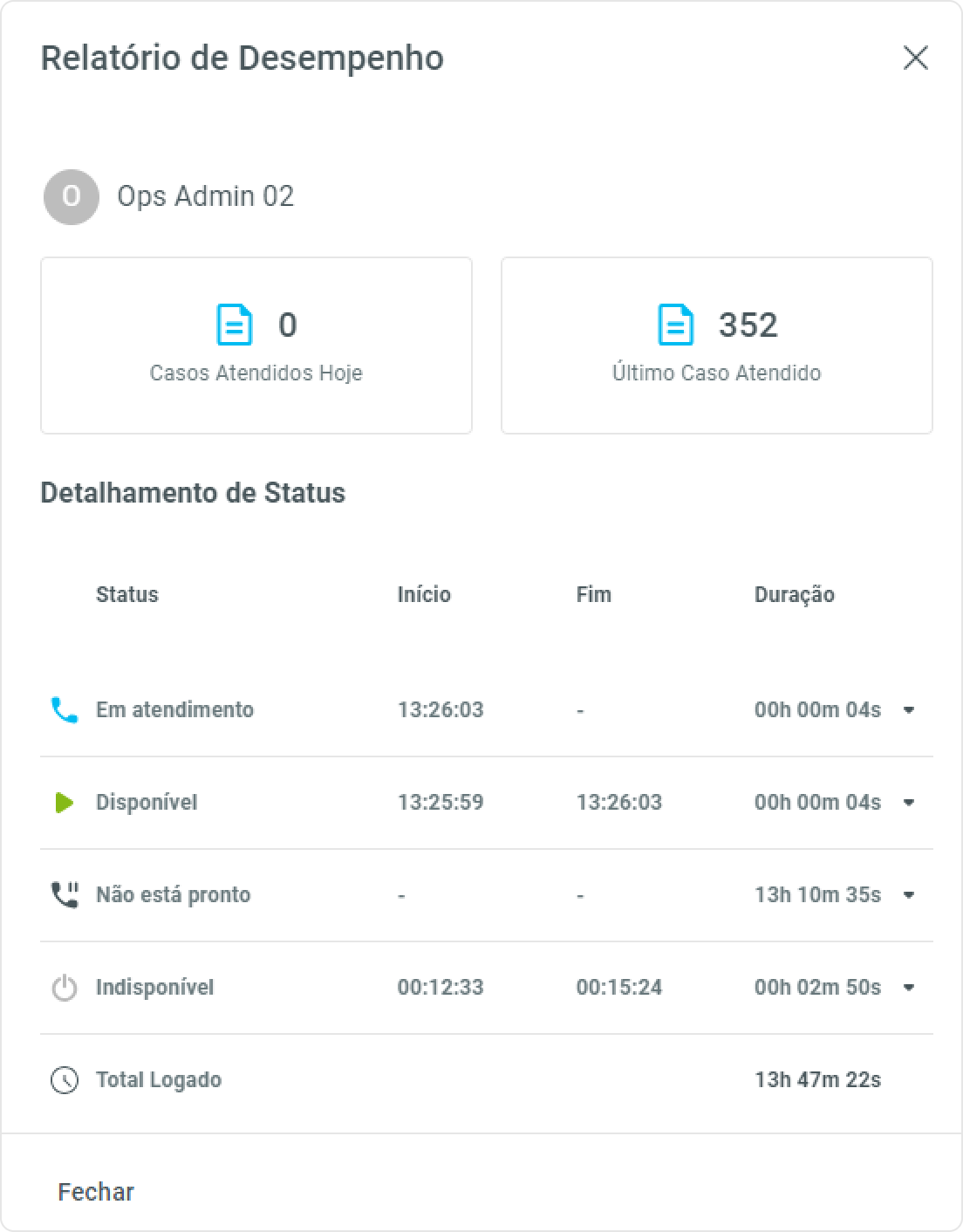
Task: Click the phone icon for Em atendimento
Action: (65, 710)
